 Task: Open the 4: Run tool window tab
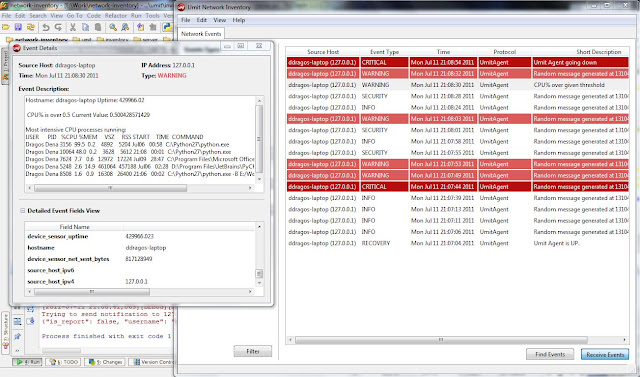click(27, 362)
